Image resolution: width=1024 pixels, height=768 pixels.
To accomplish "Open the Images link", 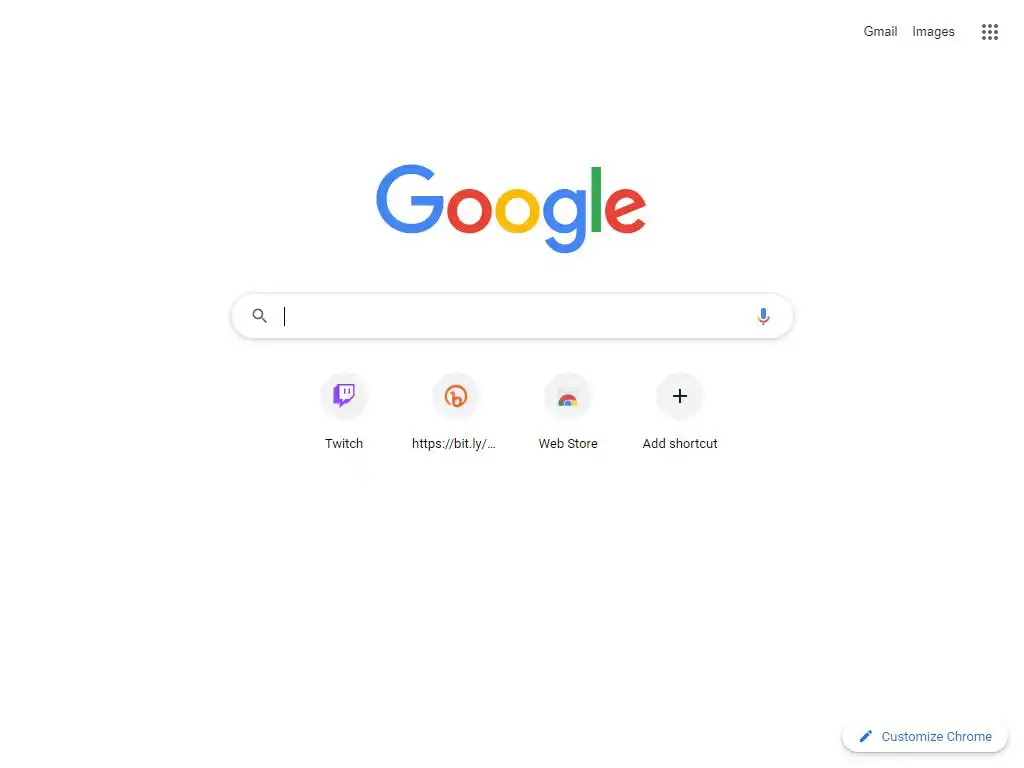I will (x=933, y=31).
